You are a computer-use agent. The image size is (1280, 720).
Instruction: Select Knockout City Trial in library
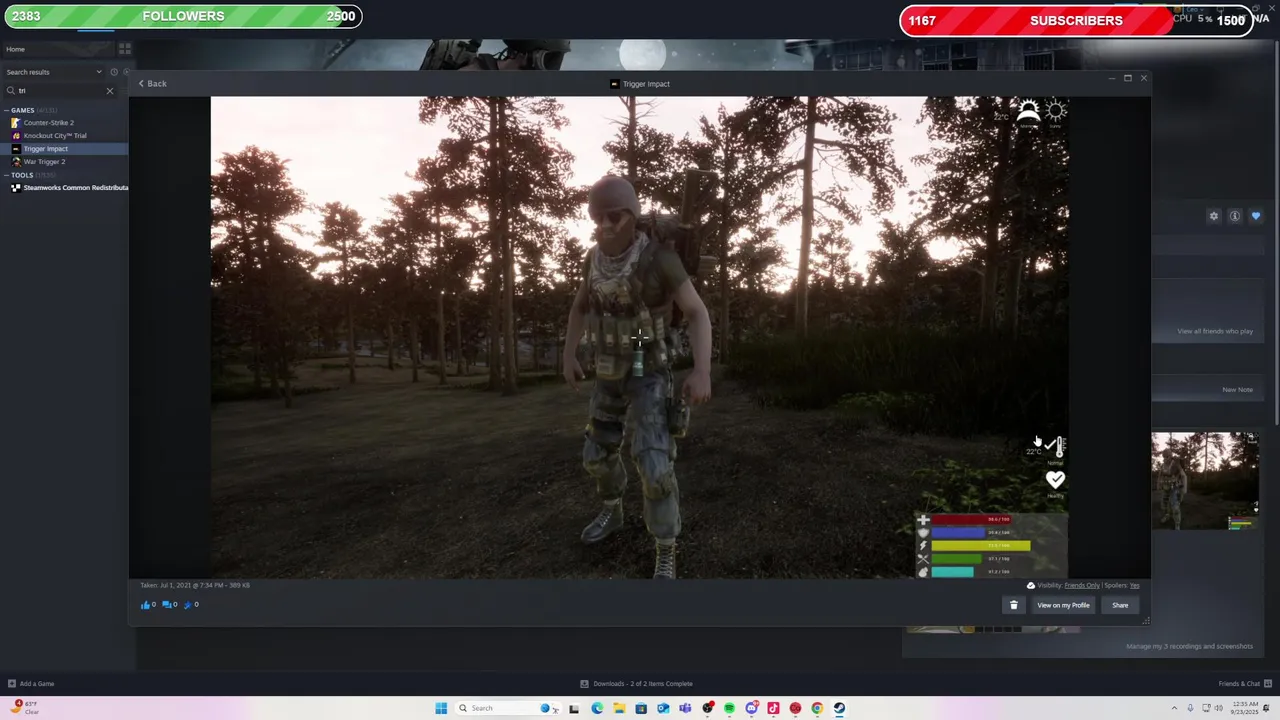pyautogui.click(x=55, y=136)
